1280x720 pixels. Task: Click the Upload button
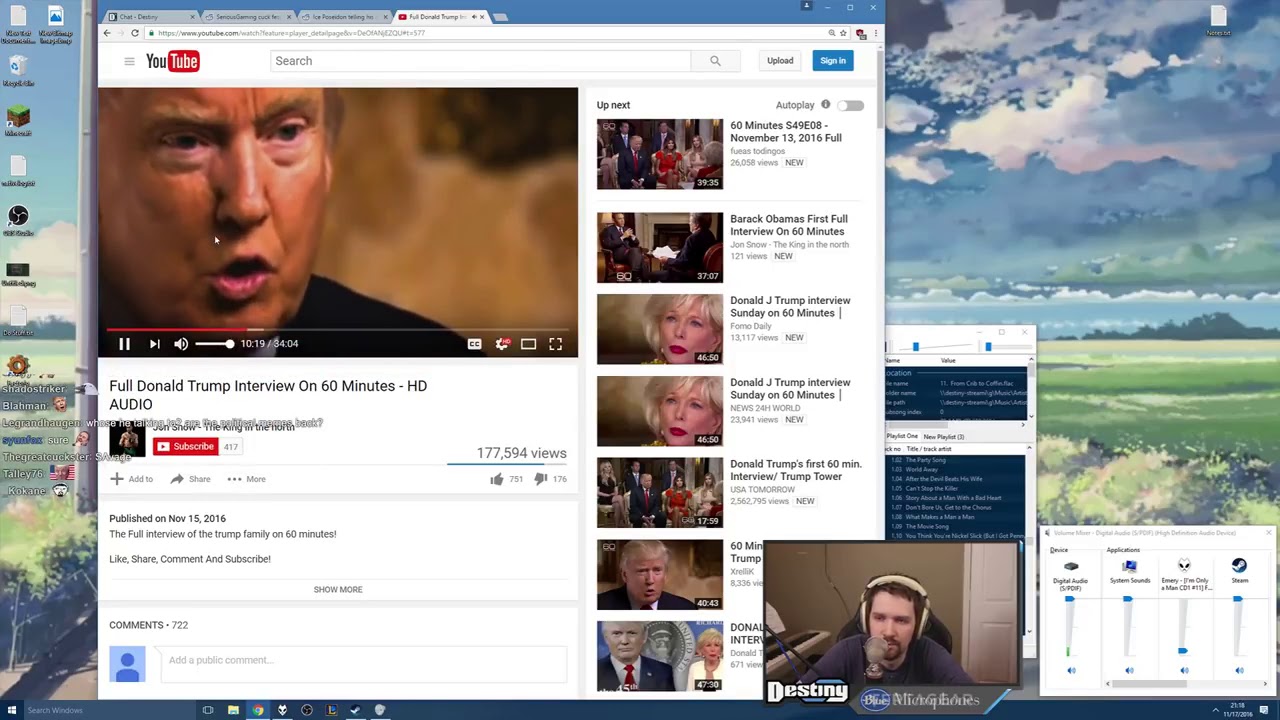780,61
